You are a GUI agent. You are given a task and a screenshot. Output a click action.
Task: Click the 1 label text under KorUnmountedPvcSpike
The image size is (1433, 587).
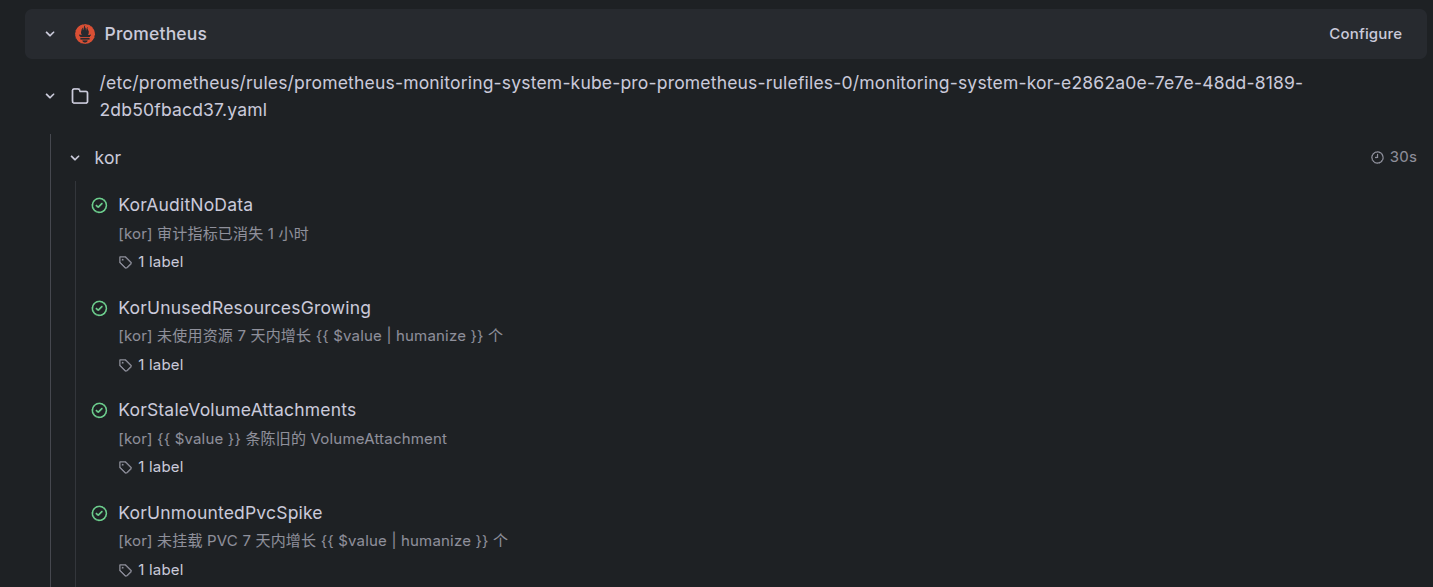160,570
